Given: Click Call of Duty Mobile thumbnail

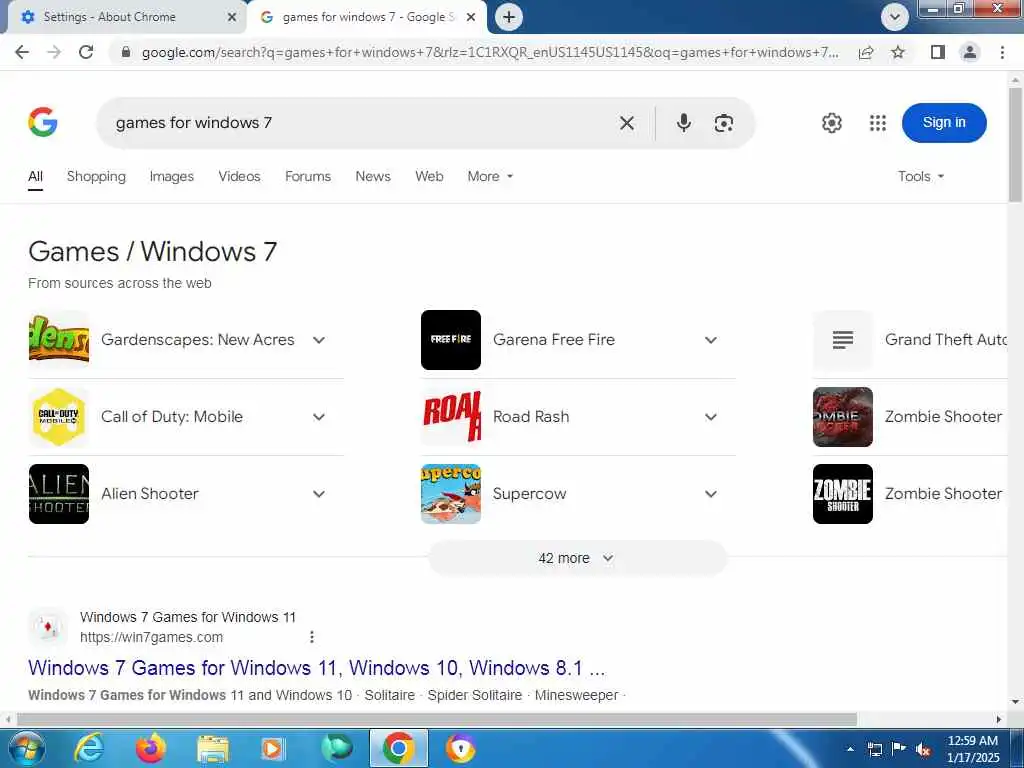Looking at the screenshot, I should (59, 417).
